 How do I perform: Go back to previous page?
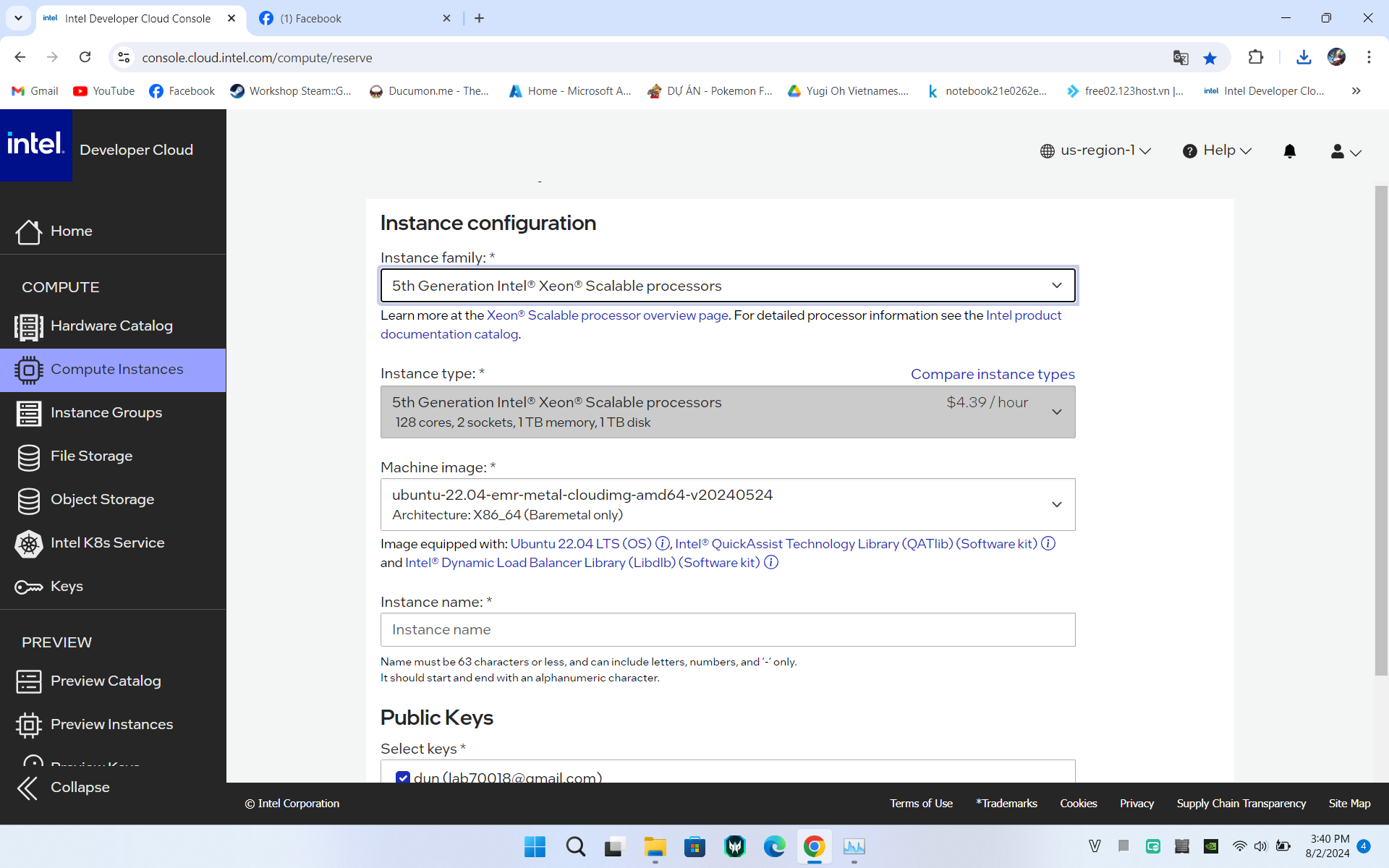pyautogui.click(x=20, y=57)
